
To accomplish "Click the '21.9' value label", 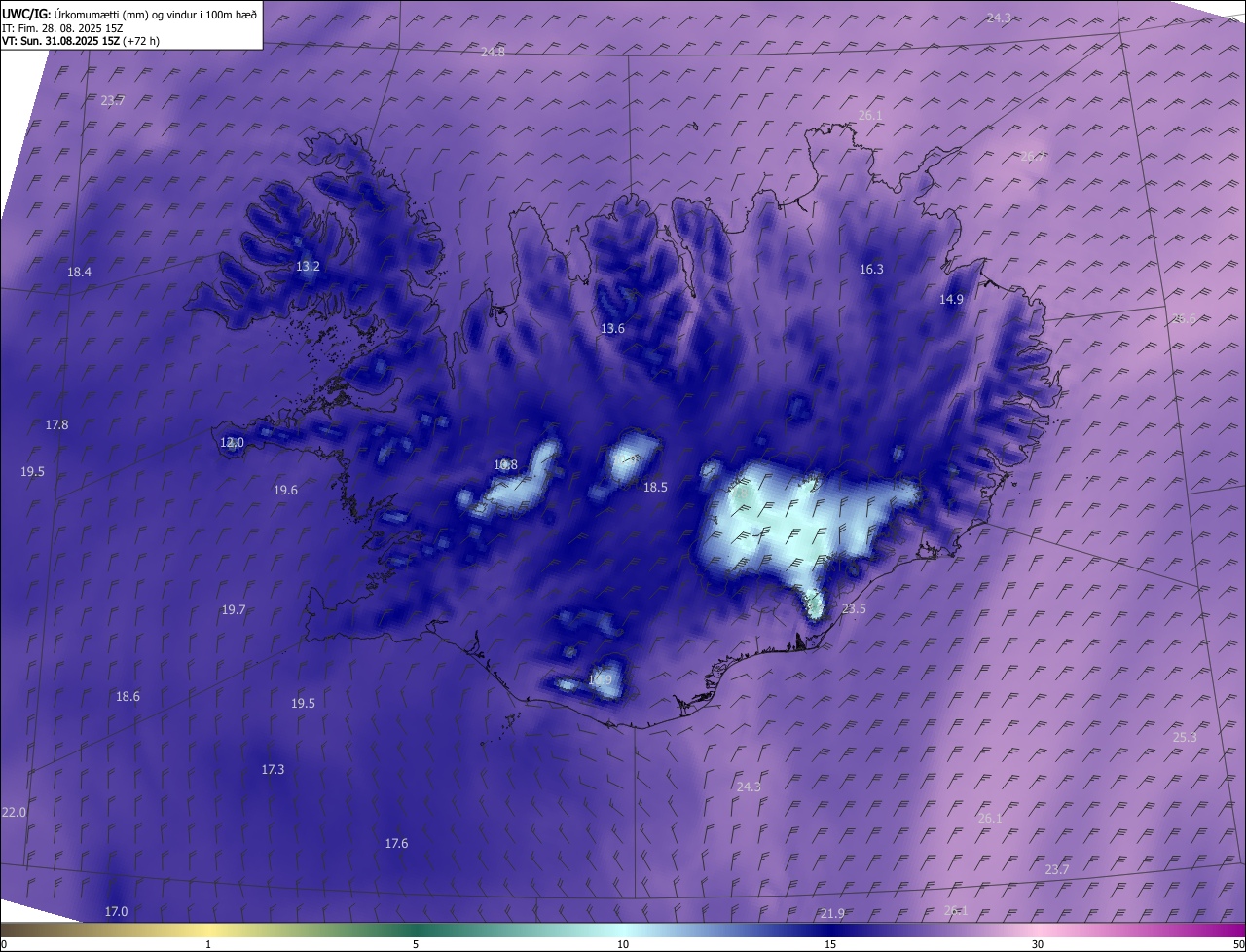I will point(832,914).
